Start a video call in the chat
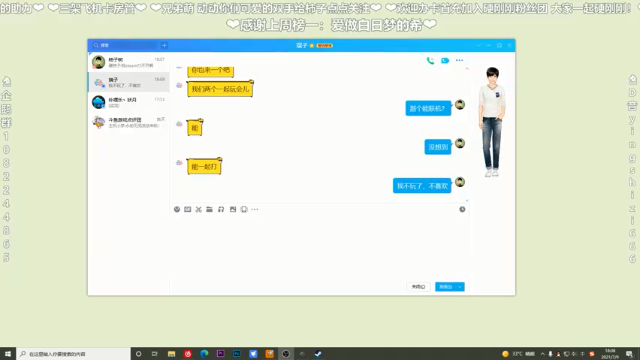Screen dimensions: 640x360 coord(445,61)
